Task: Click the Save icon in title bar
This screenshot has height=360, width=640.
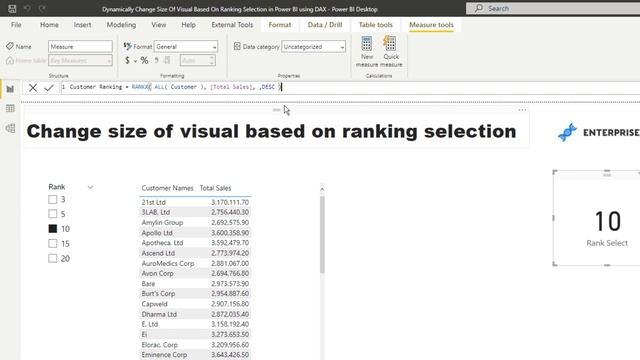Action: point(12,8)
